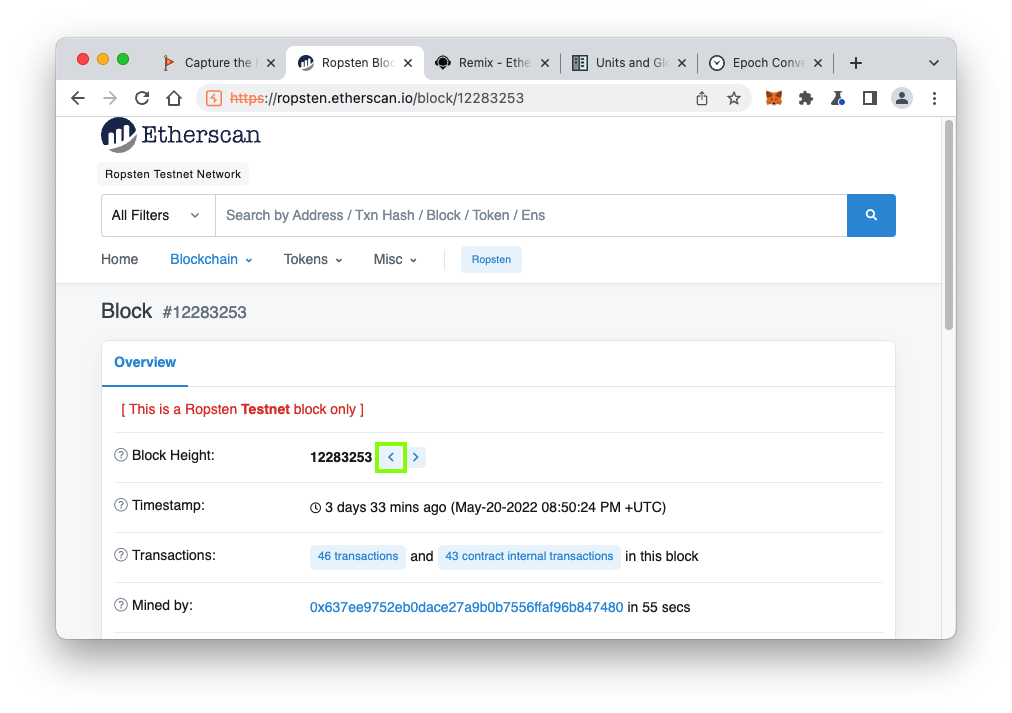Close the Remix - Ethereum tab
1012x713 pixels.
(545, 63)
